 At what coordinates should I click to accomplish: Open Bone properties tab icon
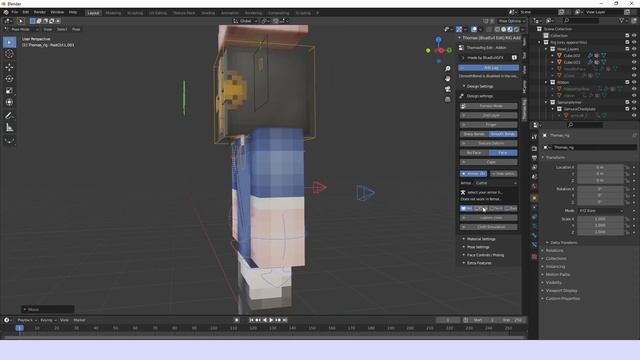click(x=534, y=236)
